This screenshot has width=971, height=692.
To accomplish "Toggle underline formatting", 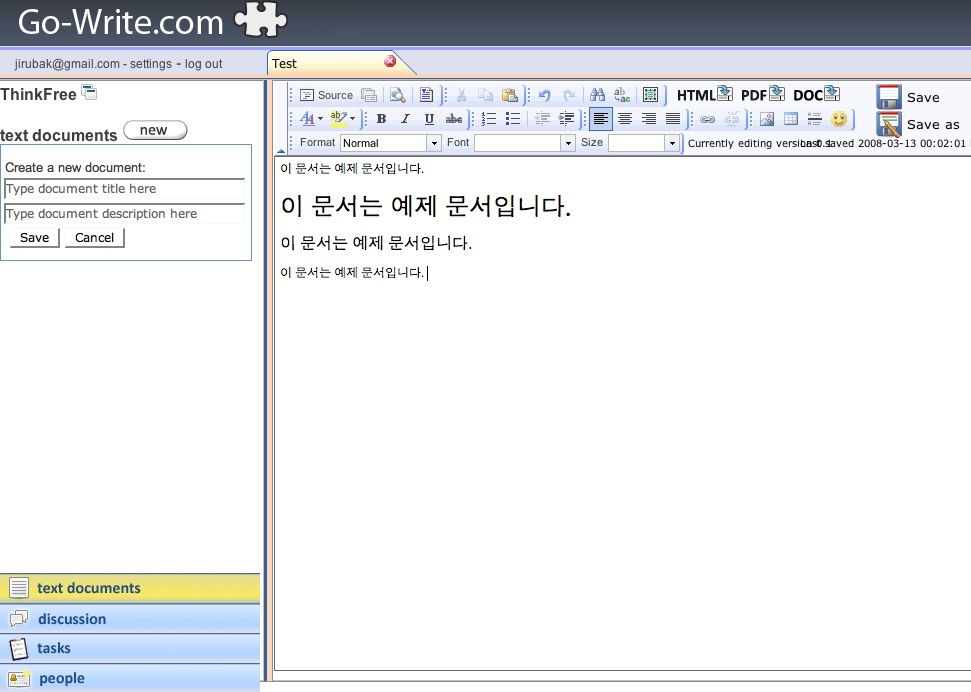I will pos(429,119).
